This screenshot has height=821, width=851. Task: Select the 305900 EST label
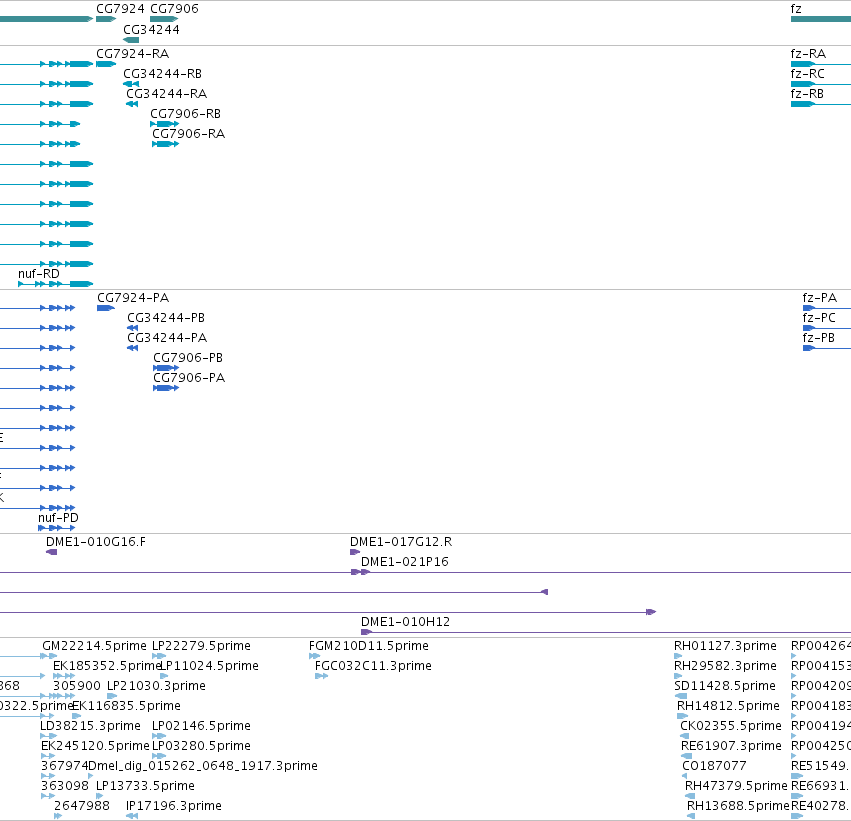(x=77, y=686)
